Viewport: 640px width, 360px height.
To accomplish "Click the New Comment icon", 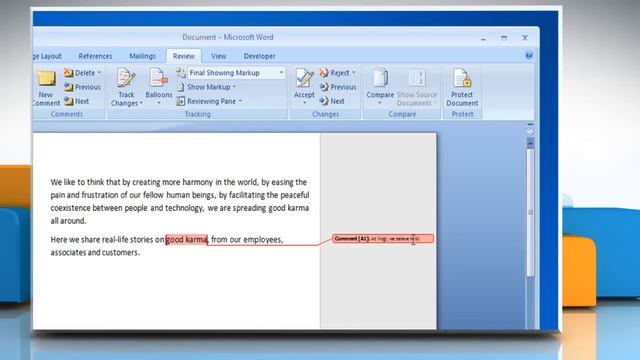I will (x=46, y=79).
